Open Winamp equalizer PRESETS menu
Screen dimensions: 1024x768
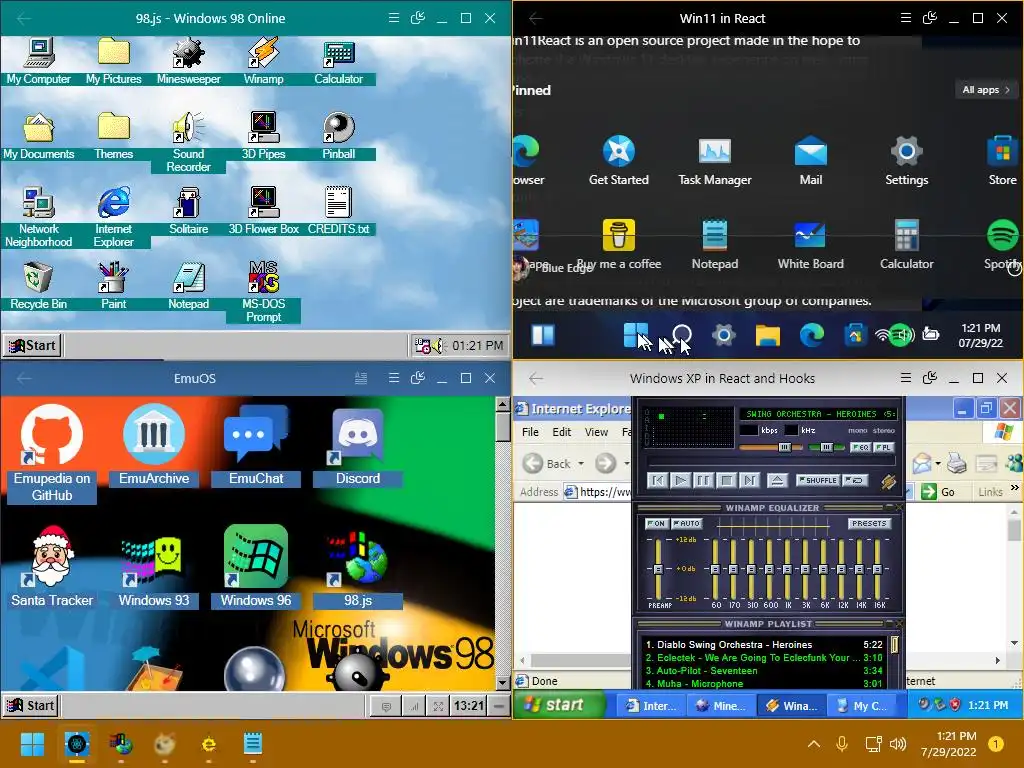click(x=869, y=523)
